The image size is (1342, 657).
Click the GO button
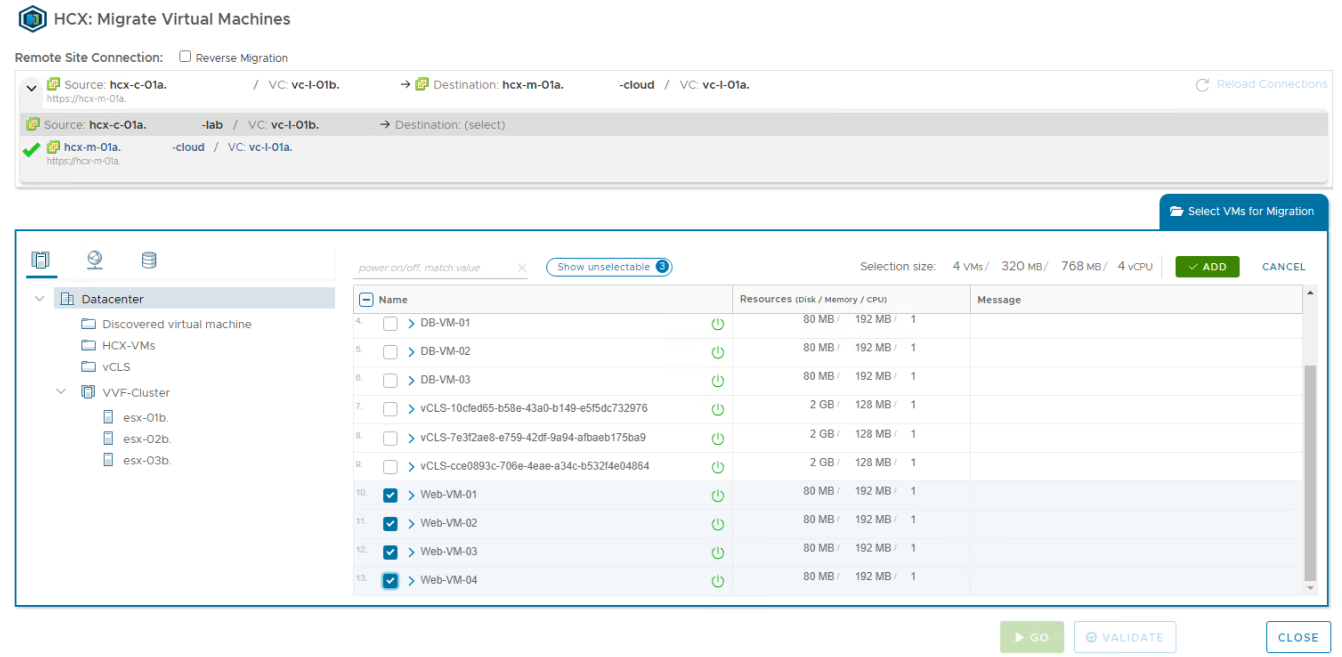click(1032, 637)
